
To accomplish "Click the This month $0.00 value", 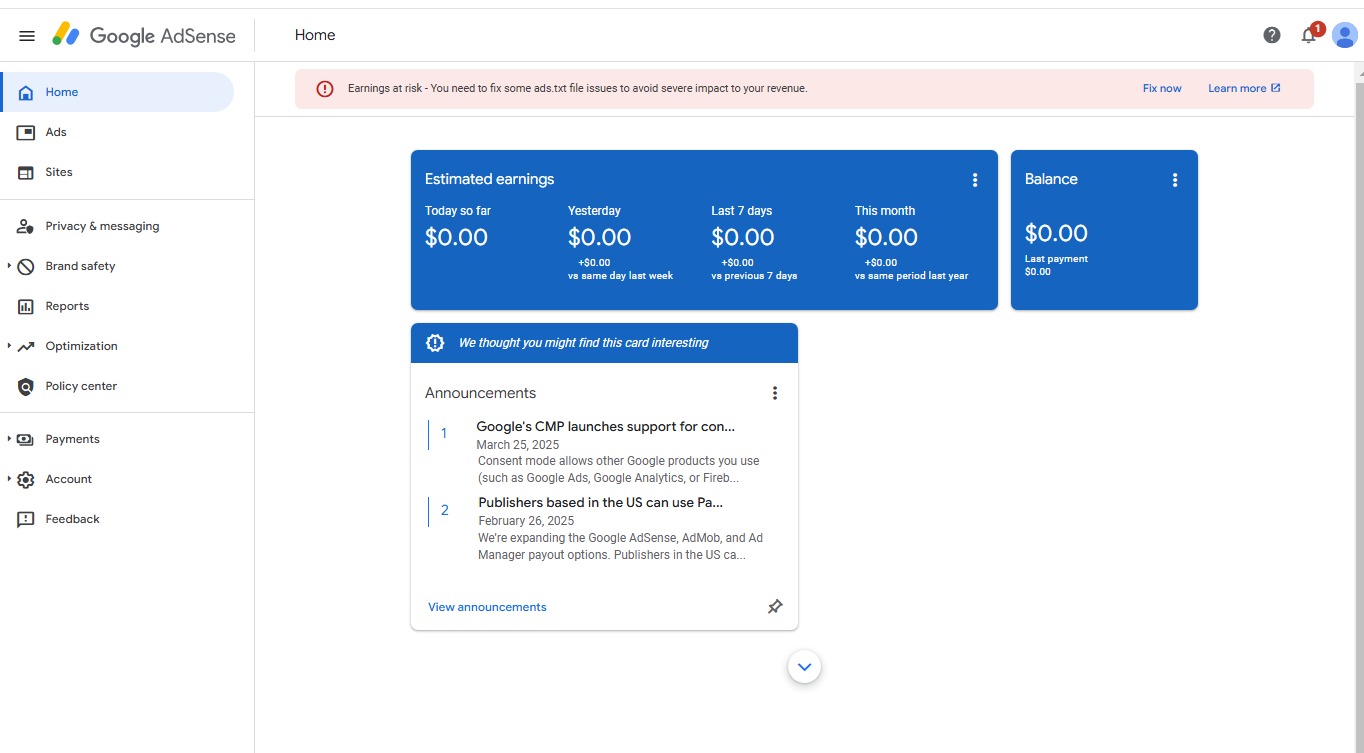I will coord(886,237).
